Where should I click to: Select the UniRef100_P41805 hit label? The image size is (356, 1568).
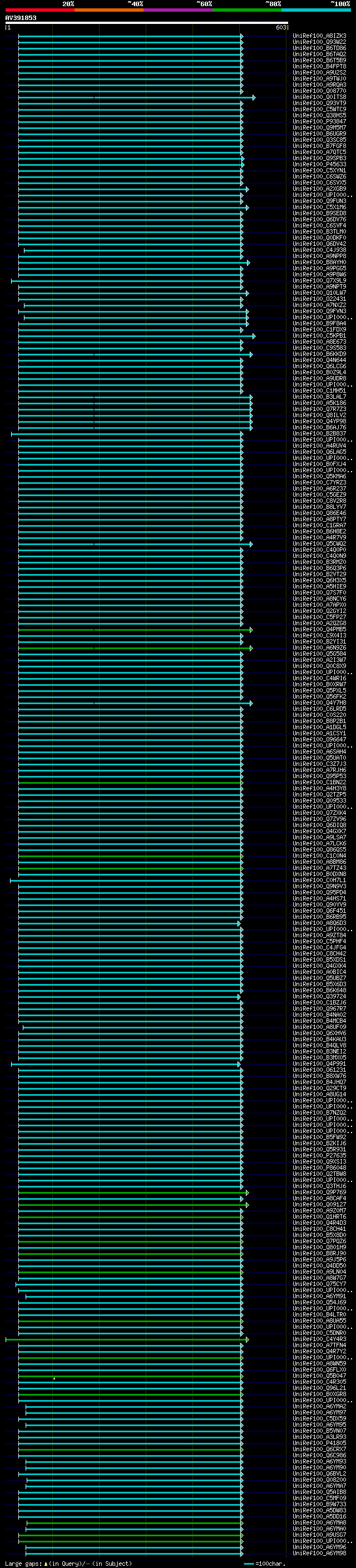click(x=319, y=1443)
